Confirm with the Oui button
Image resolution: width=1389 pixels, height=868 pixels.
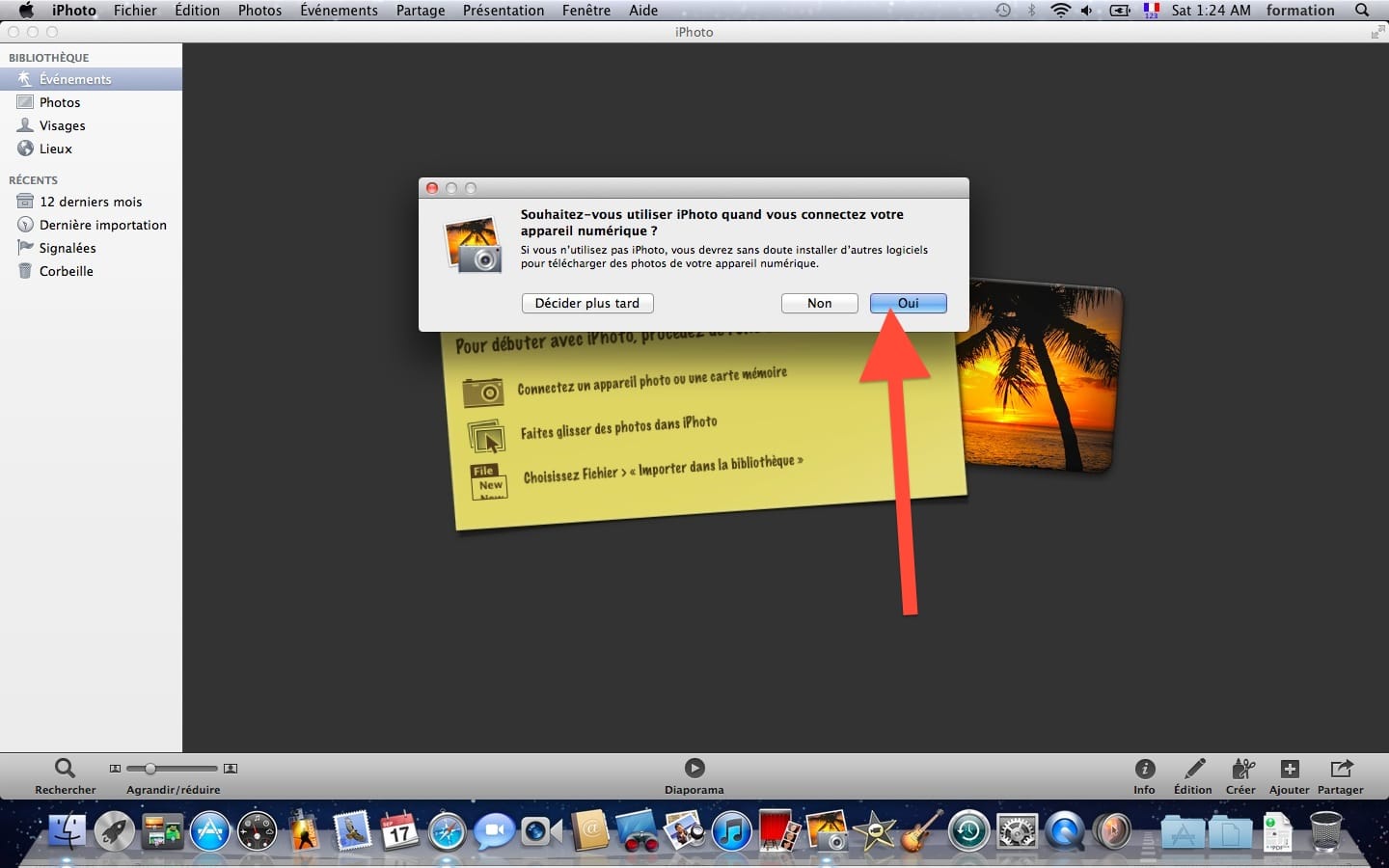909,303
